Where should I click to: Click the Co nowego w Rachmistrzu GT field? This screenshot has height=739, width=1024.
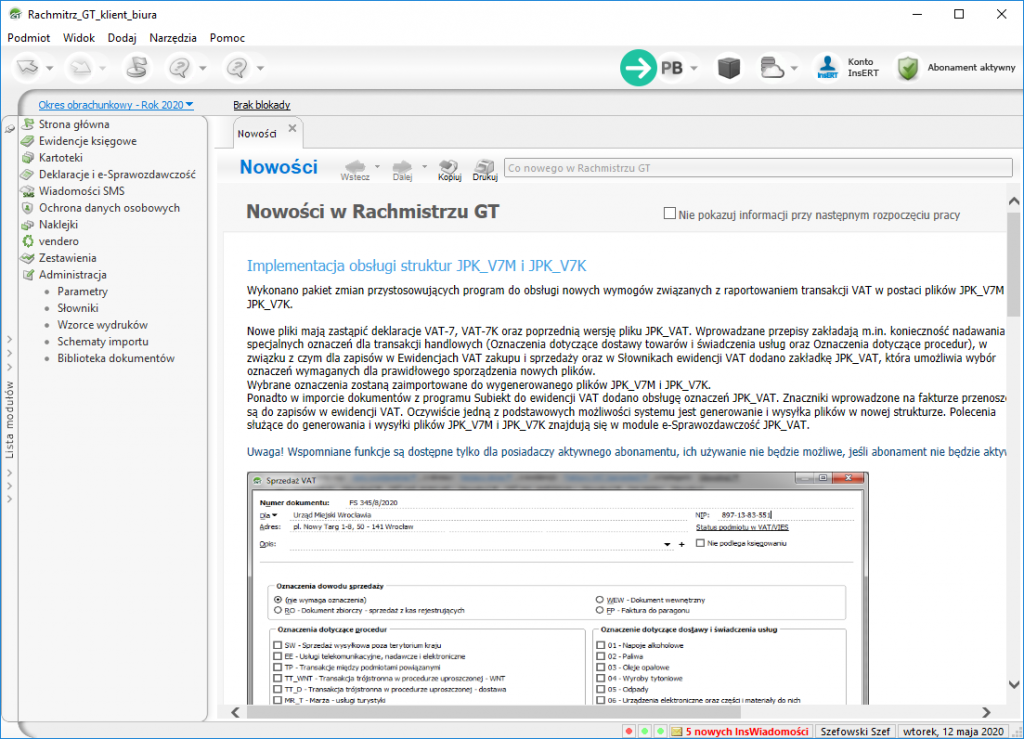click(758, 168)
